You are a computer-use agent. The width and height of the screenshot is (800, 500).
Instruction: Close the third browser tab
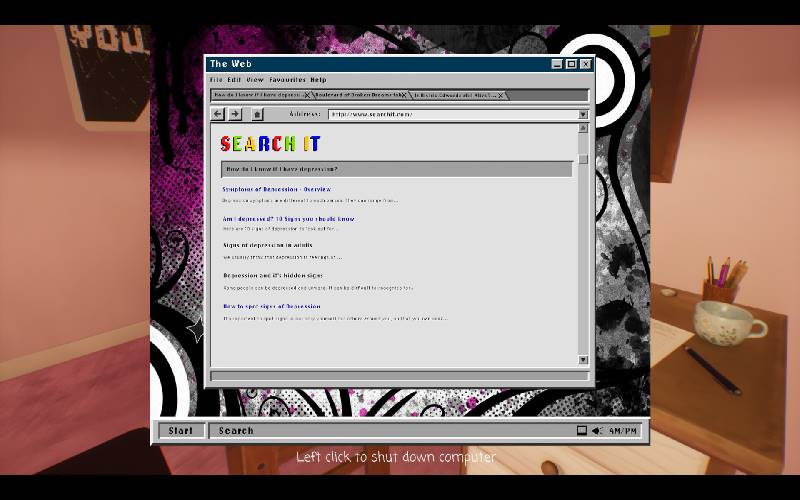501,95
